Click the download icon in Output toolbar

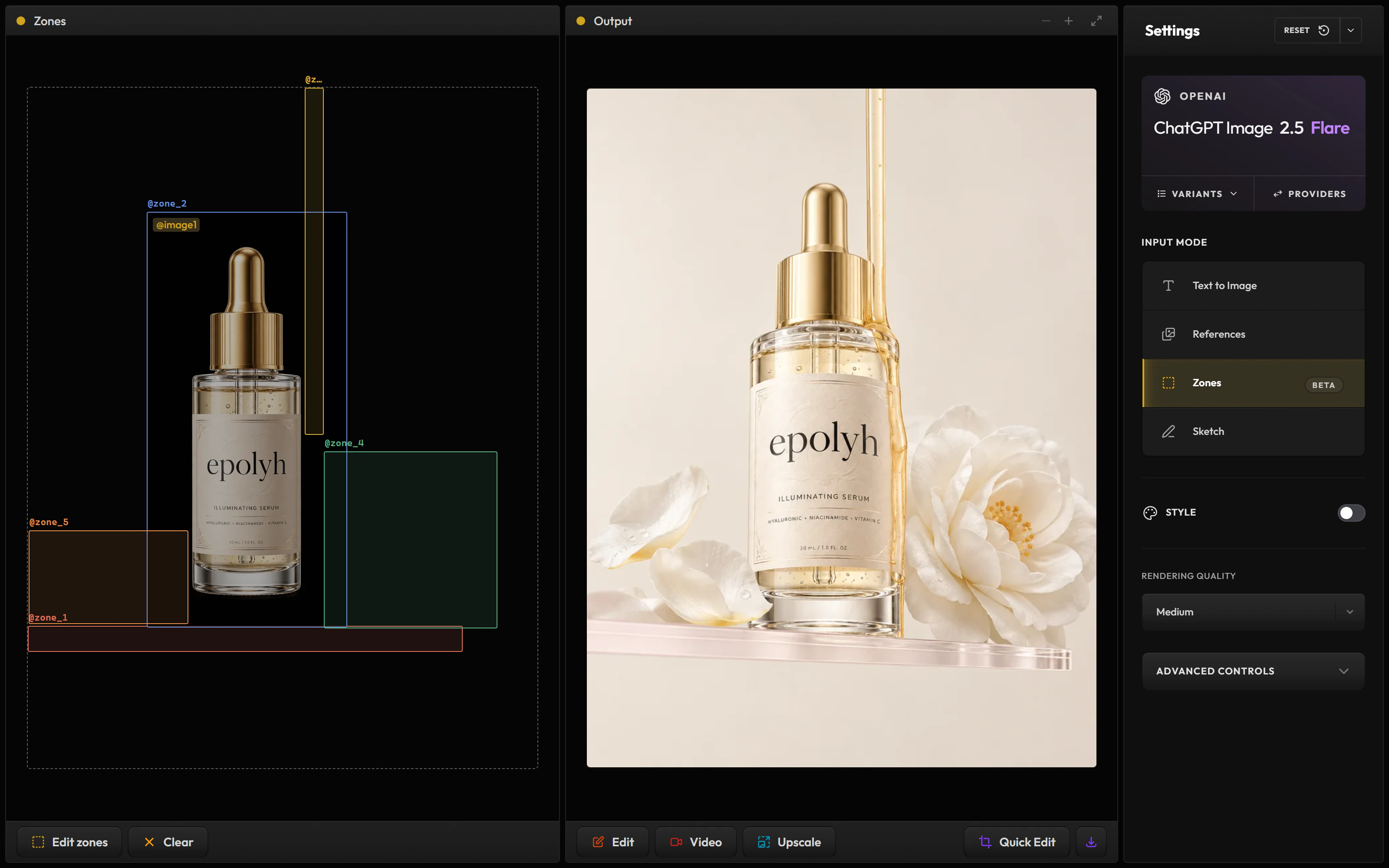(x=1091, y=842)
